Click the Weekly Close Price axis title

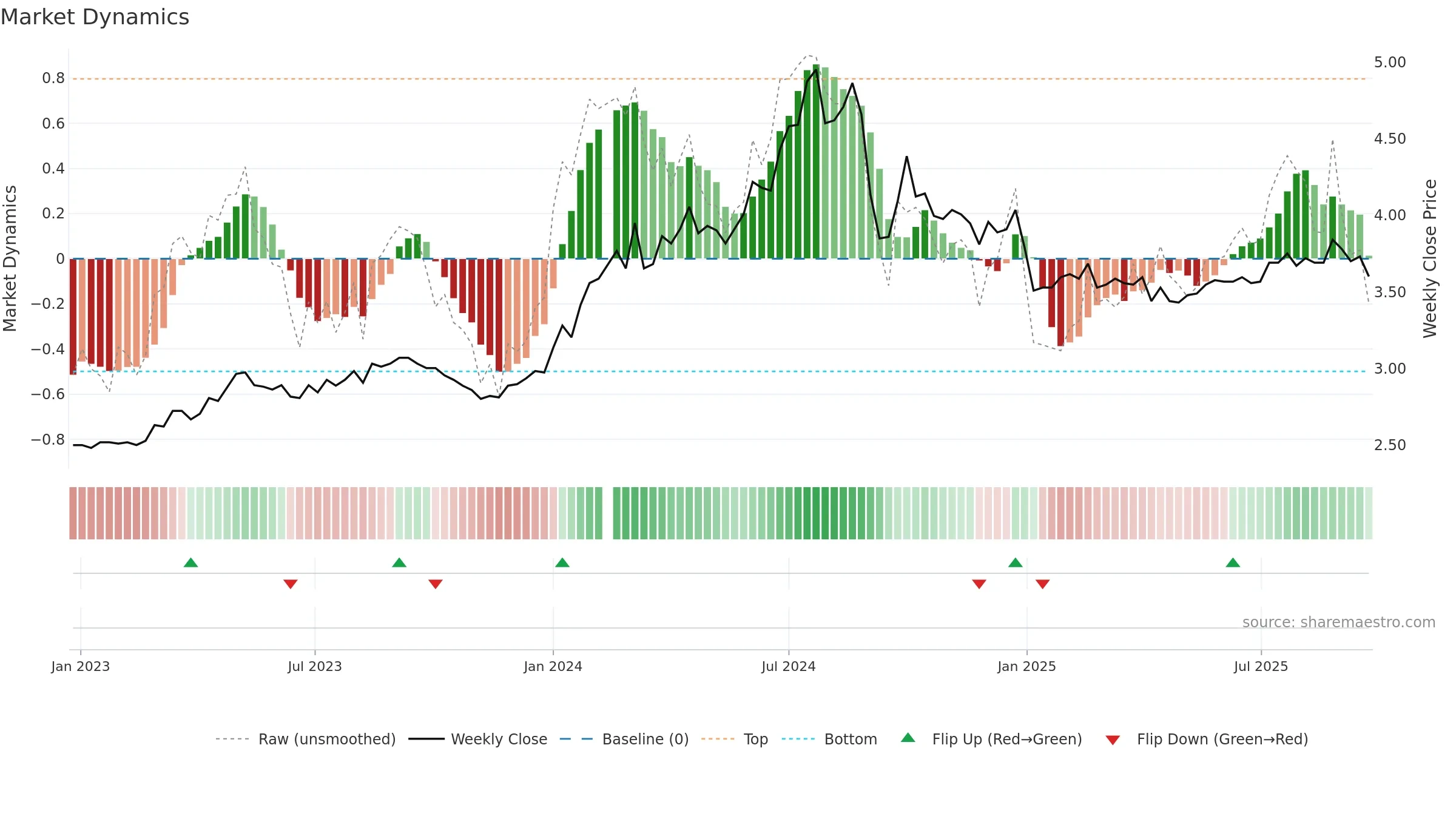click(1430, 258)
